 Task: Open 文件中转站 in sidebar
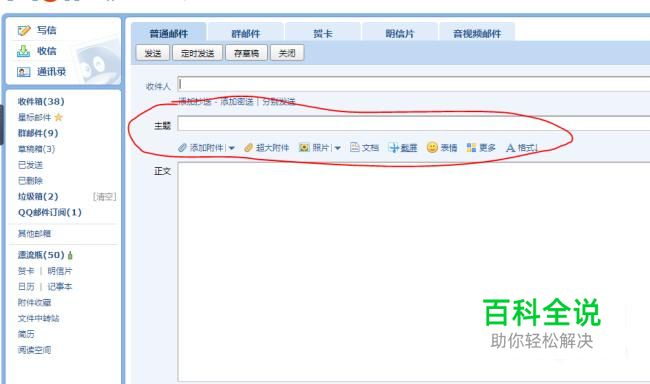tap(39, 318)
